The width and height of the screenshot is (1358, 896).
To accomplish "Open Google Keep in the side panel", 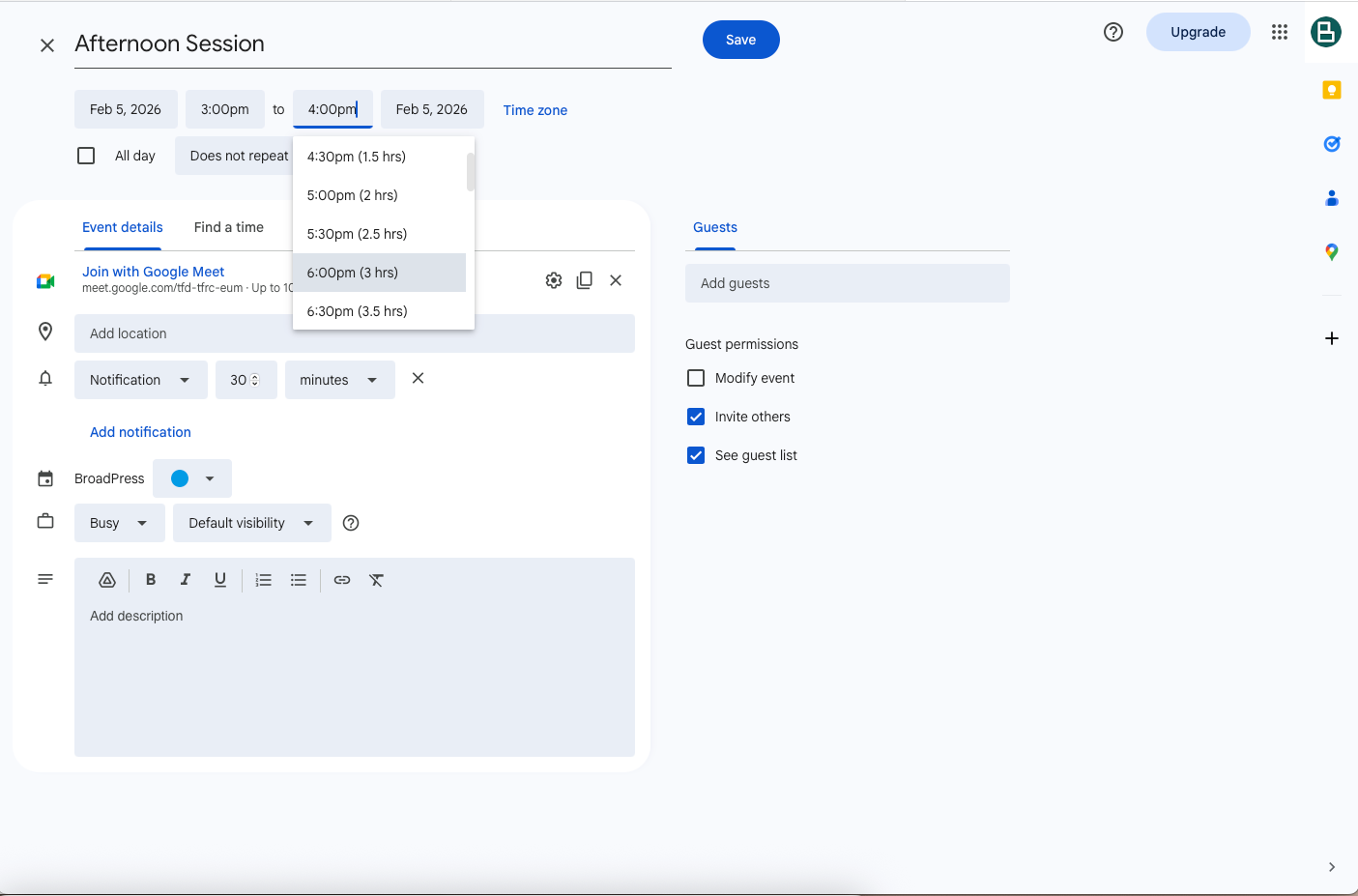I will pyautogui.click(x=1332, y=90).
